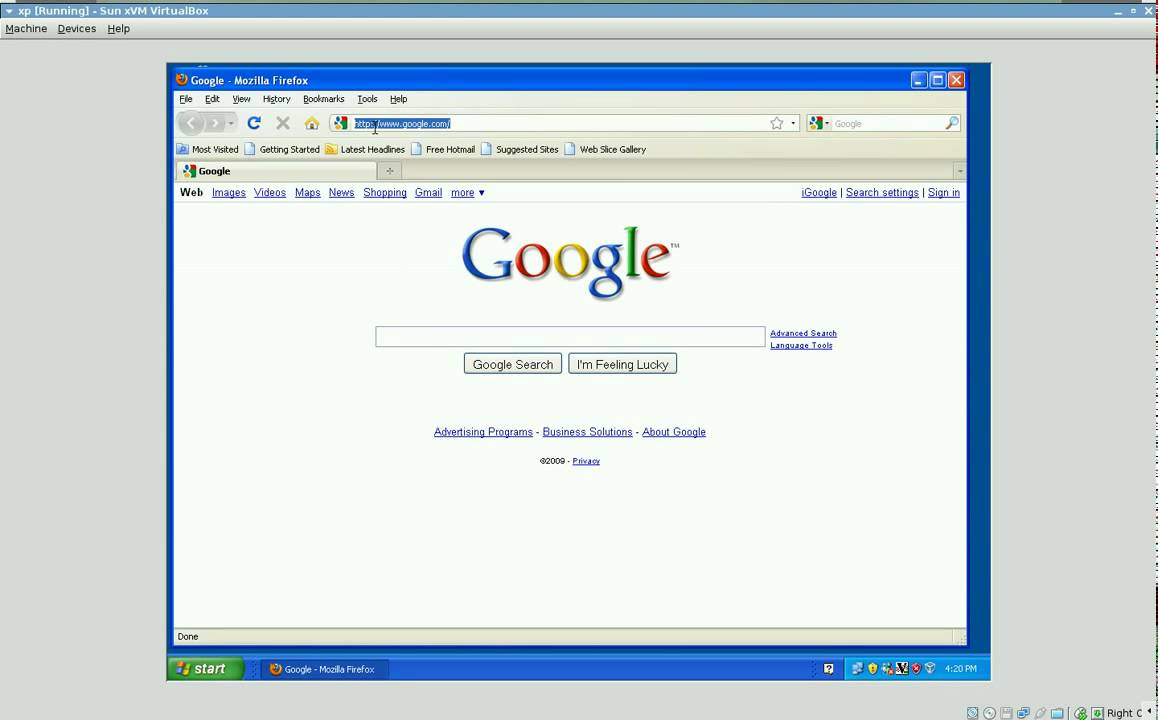Image resolution: width=1158 pixels, height=720 pixels.
Task: Click the Firefox back arrow button
Action: pos(190,123)
